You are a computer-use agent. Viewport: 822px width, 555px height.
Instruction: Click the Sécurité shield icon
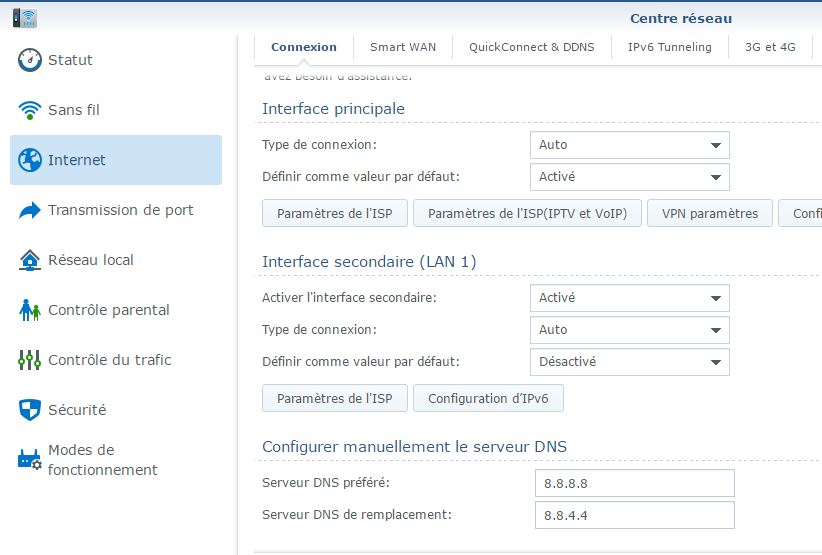(30, 410)
